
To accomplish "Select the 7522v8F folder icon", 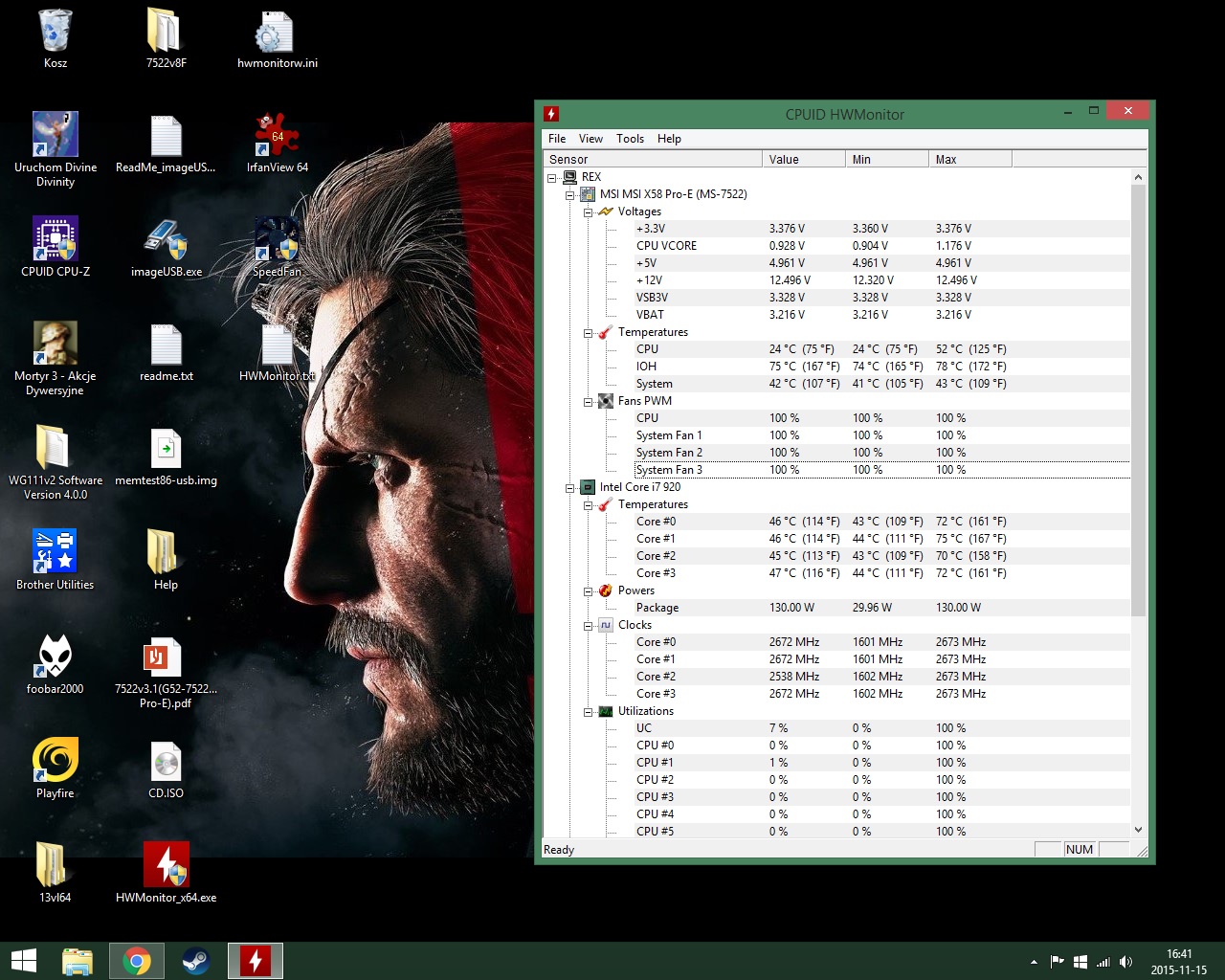I will pyautogui.click(x=165, y=32).
